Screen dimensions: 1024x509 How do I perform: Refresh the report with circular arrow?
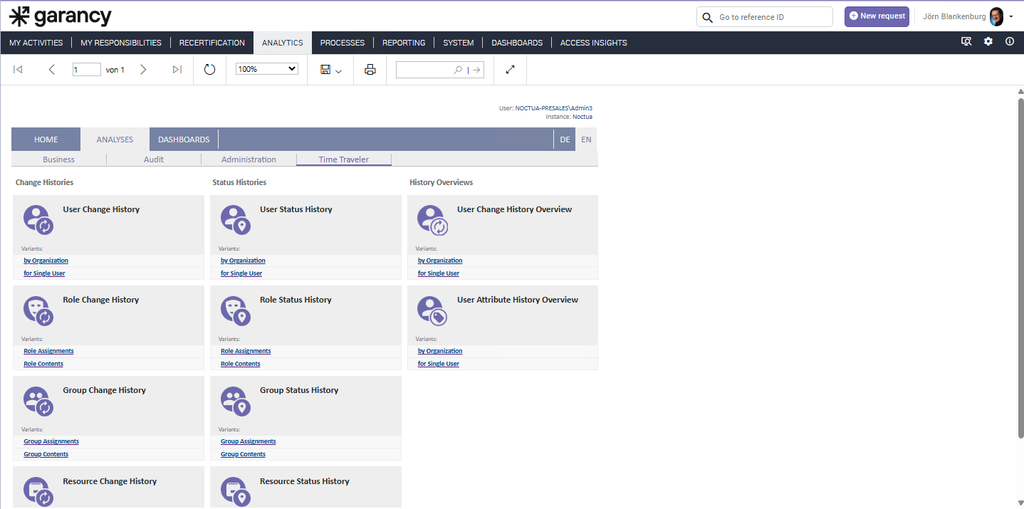tap(210, 69)
